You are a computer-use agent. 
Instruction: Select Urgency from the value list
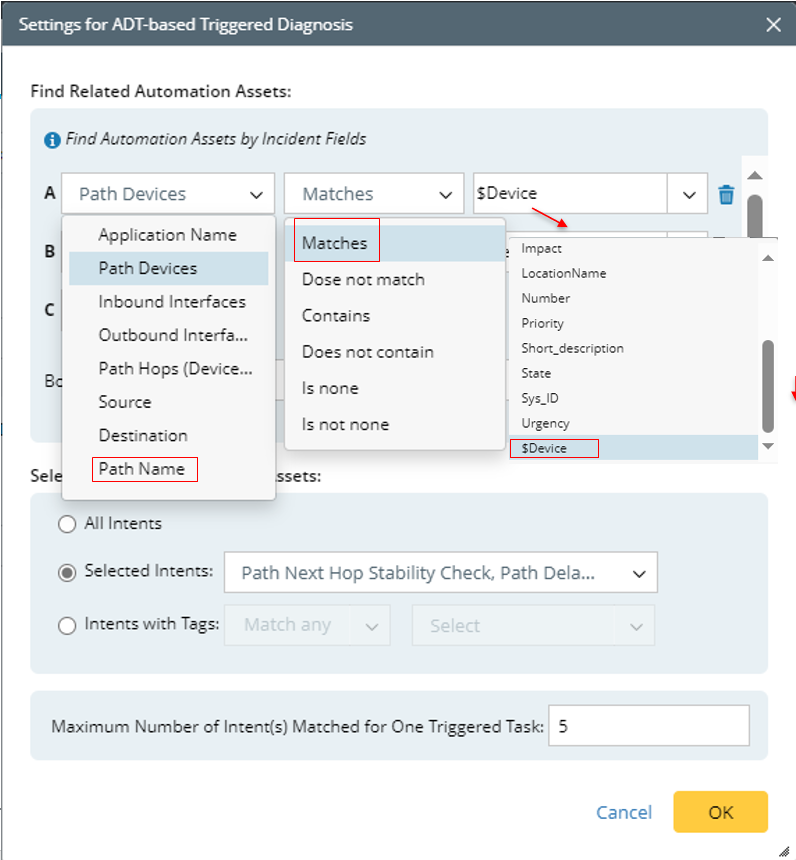(x=545, y=423)
